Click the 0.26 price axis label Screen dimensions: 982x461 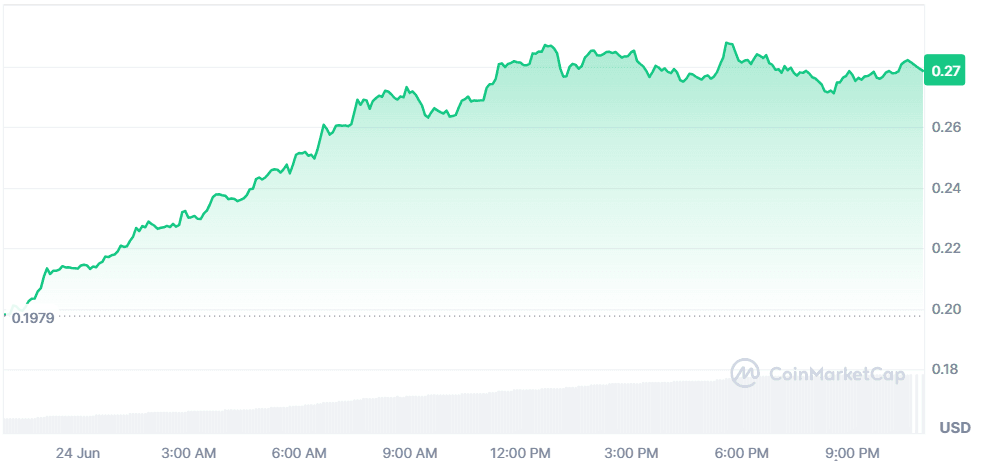coord(946,128)
